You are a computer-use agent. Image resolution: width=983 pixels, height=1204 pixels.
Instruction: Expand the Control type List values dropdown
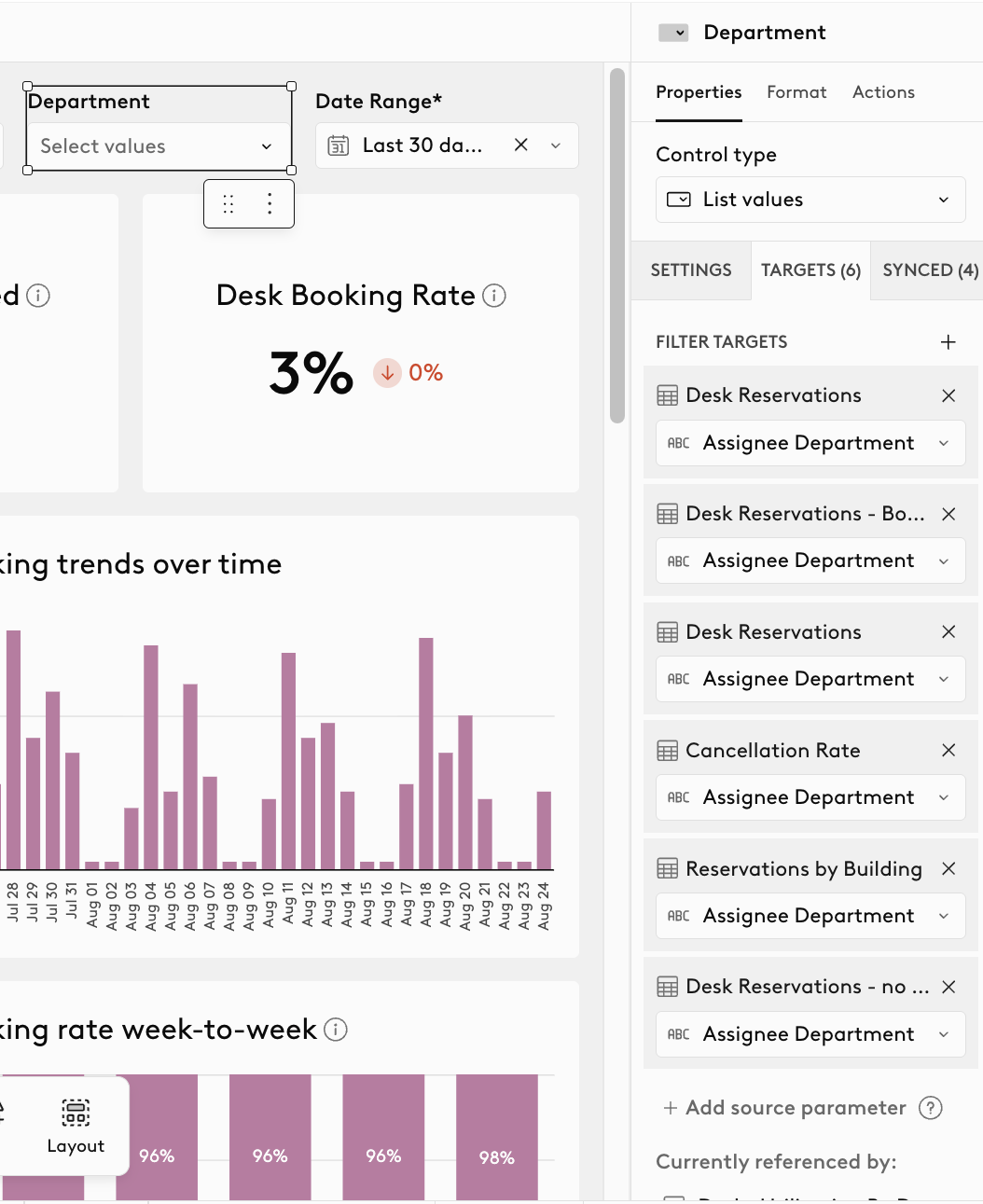(x=810, y=200)
